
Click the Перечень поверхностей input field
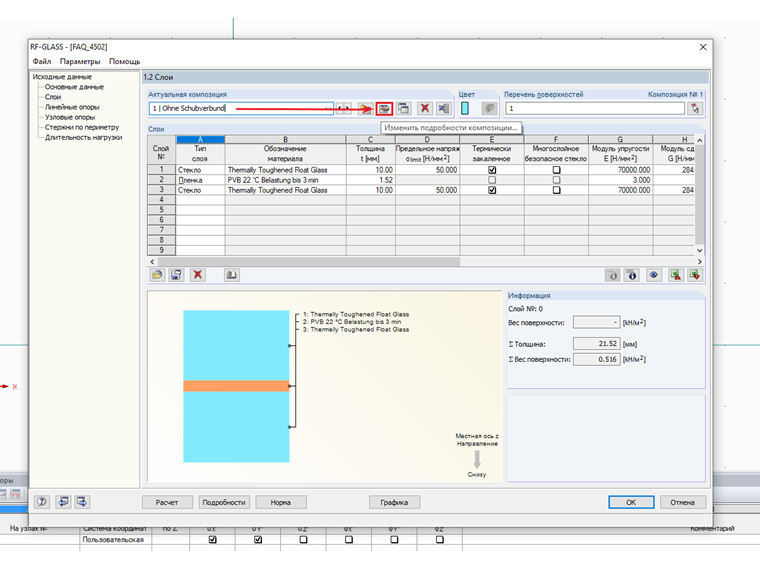[x=595, y=109]
